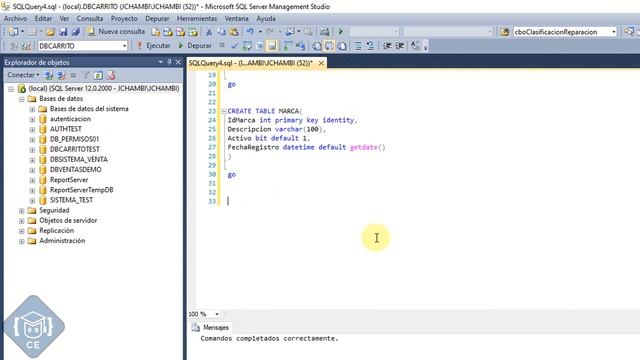Click the Cut scissors icon
Screen dimensions: 640x360
[209, 32]
